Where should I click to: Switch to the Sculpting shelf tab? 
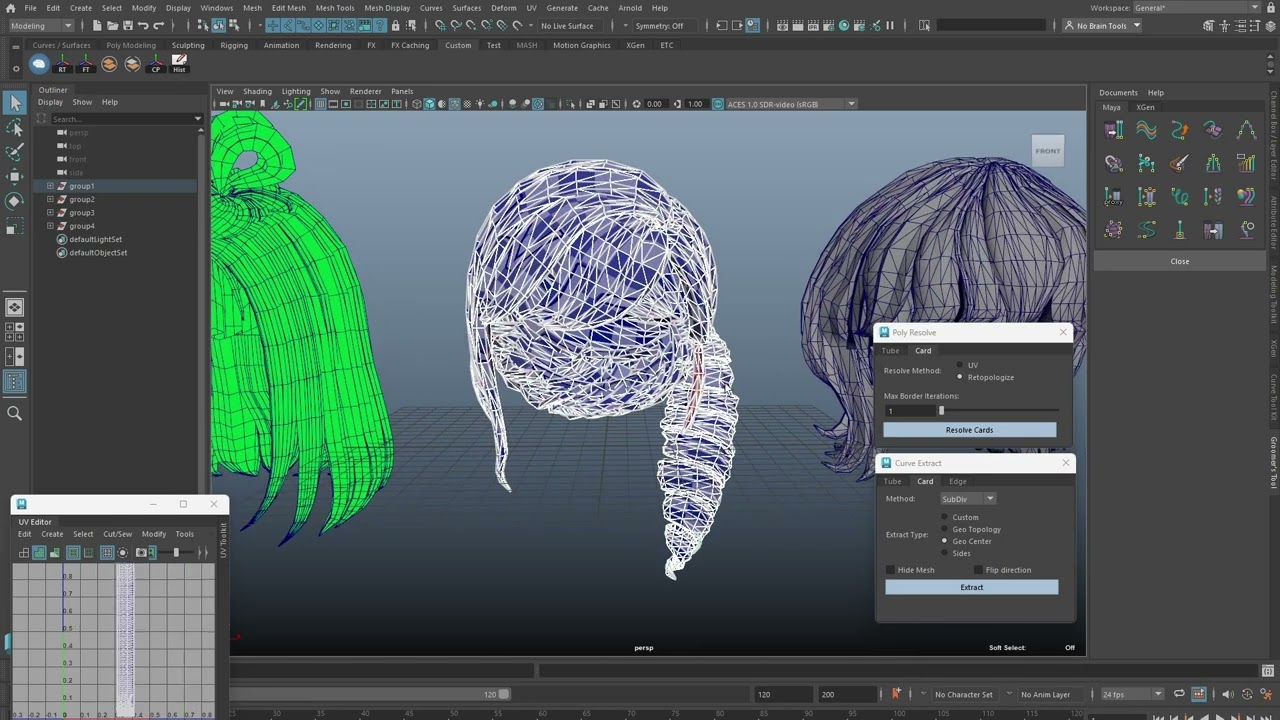click(x=188, y=45)
